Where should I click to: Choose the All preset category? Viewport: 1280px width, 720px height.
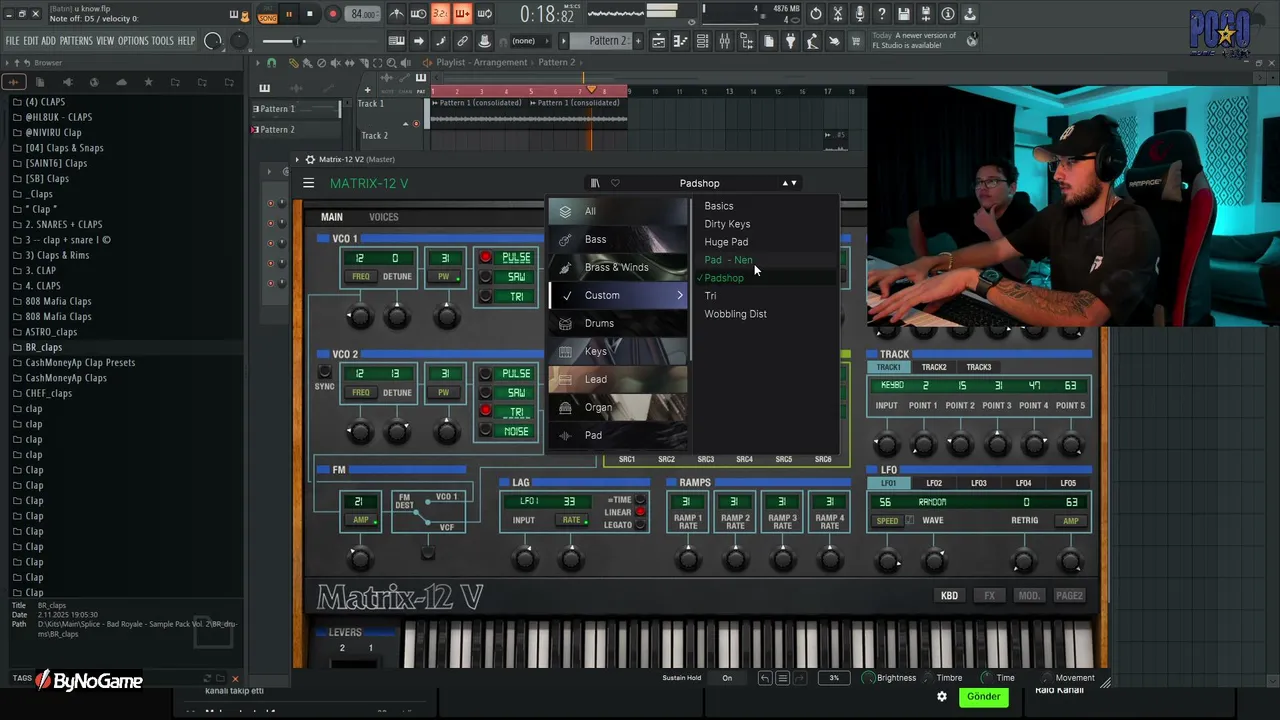click(x=618, y=211)
